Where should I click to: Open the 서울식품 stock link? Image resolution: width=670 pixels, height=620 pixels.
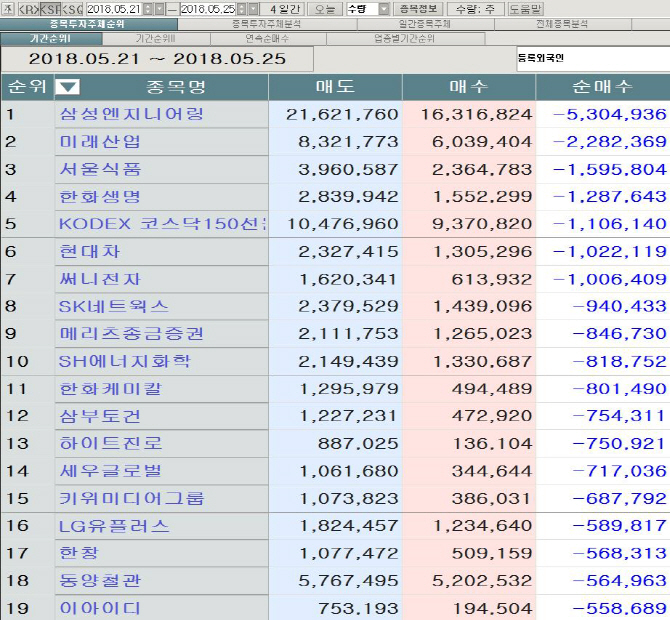tap(100, 169)
